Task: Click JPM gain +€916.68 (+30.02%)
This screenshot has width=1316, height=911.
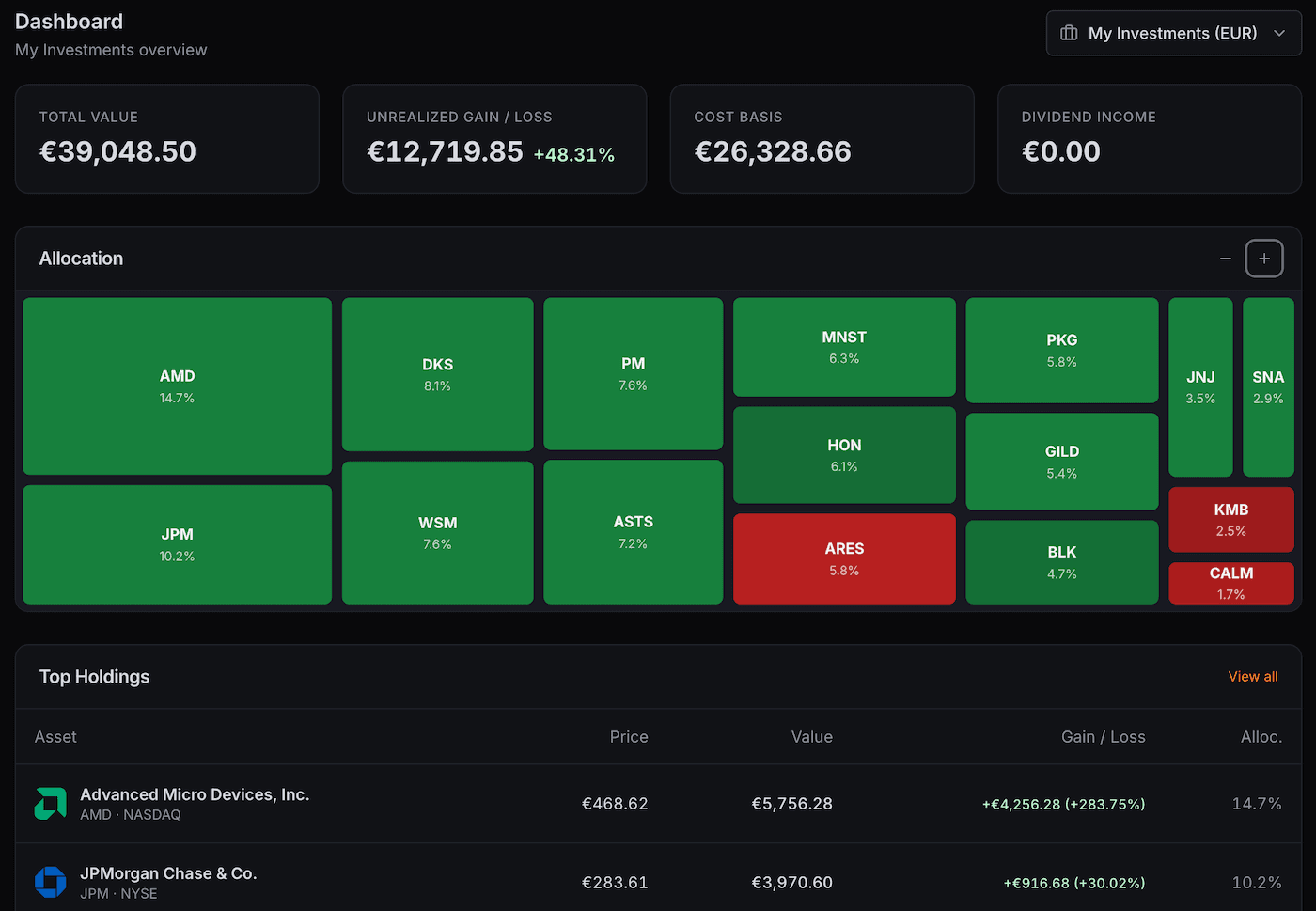Action: click(x=1074, y=884)
